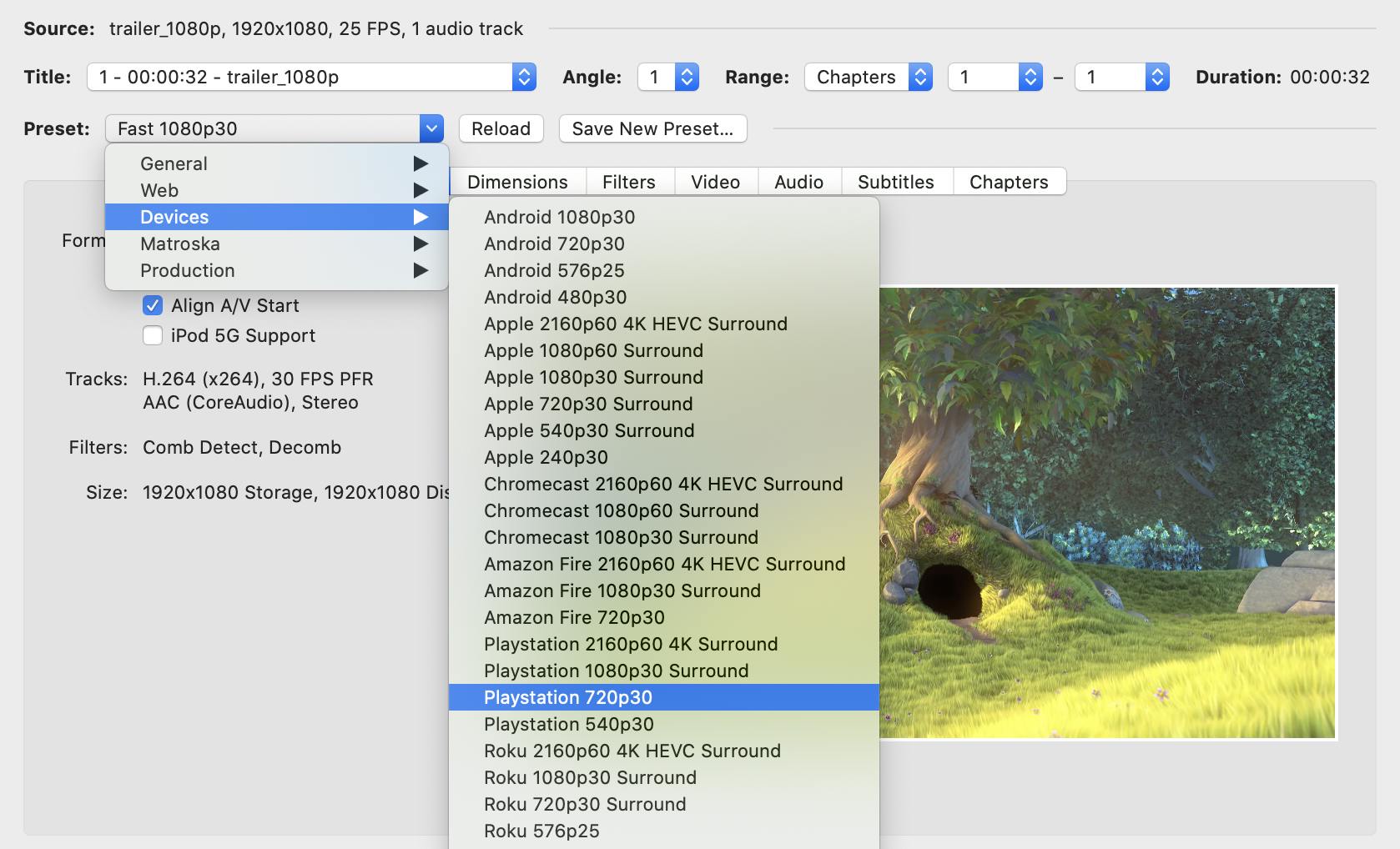Open the Angle selector
This screenshot has height=849, width=1400.
(668, 77)
